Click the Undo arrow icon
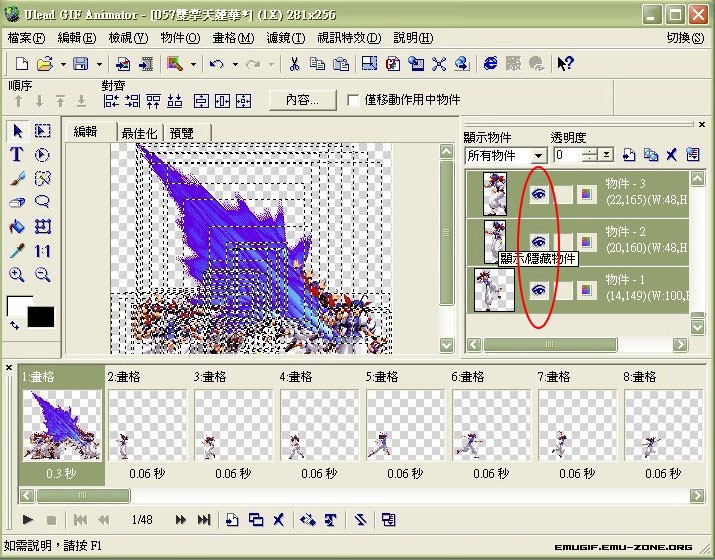The height and width of the screenshot is (560, 715). 217,64
